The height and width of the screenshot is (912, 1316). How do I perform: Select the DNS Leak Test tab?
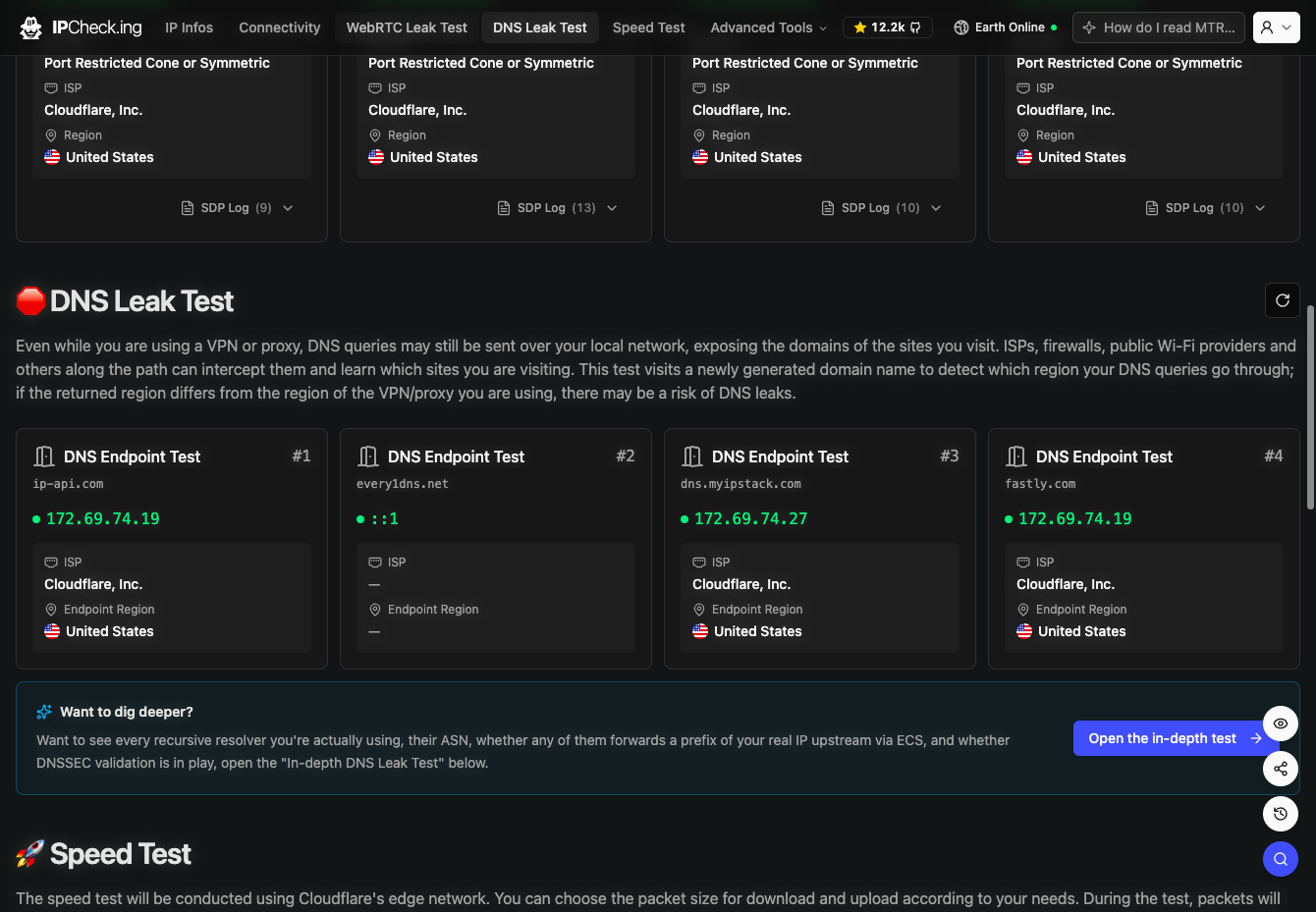click(540, 27)
